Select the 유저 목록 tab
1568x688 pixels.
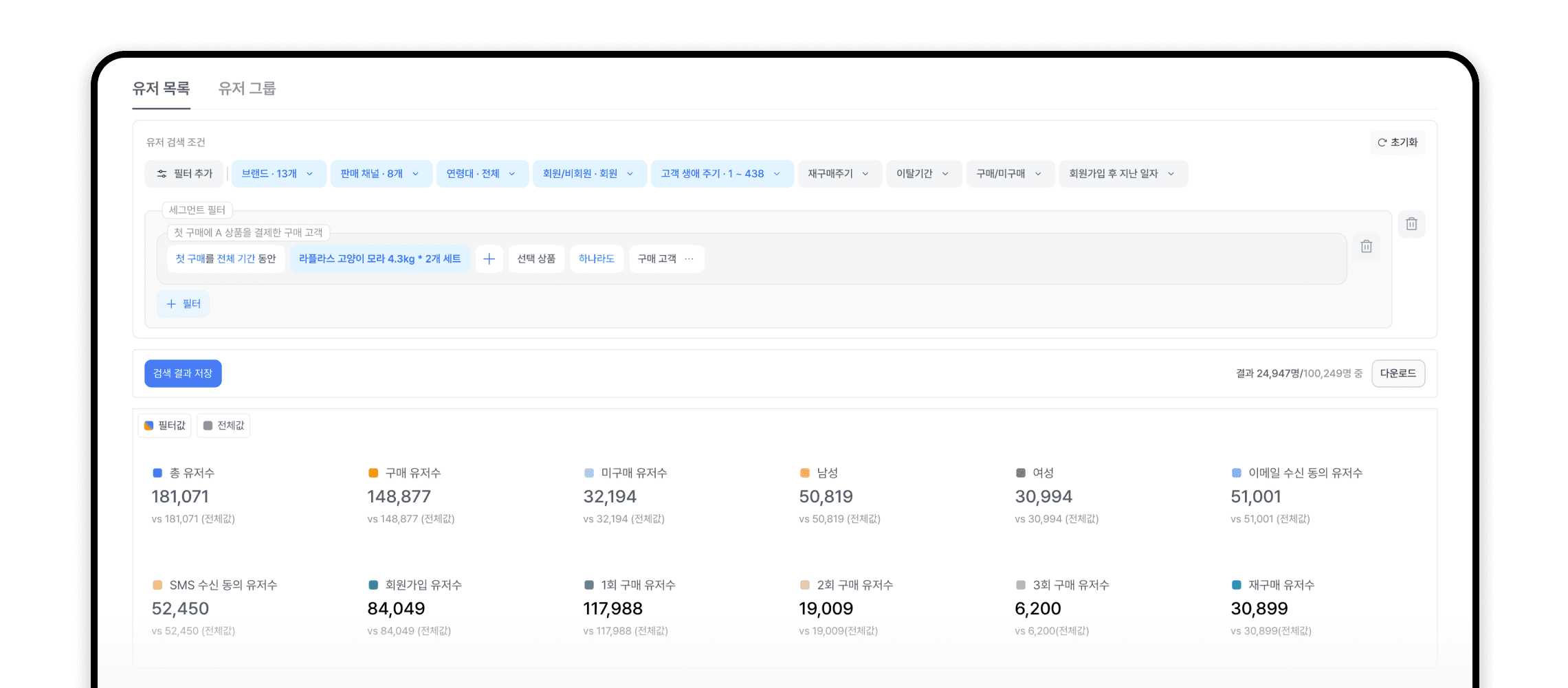[161, 88]
